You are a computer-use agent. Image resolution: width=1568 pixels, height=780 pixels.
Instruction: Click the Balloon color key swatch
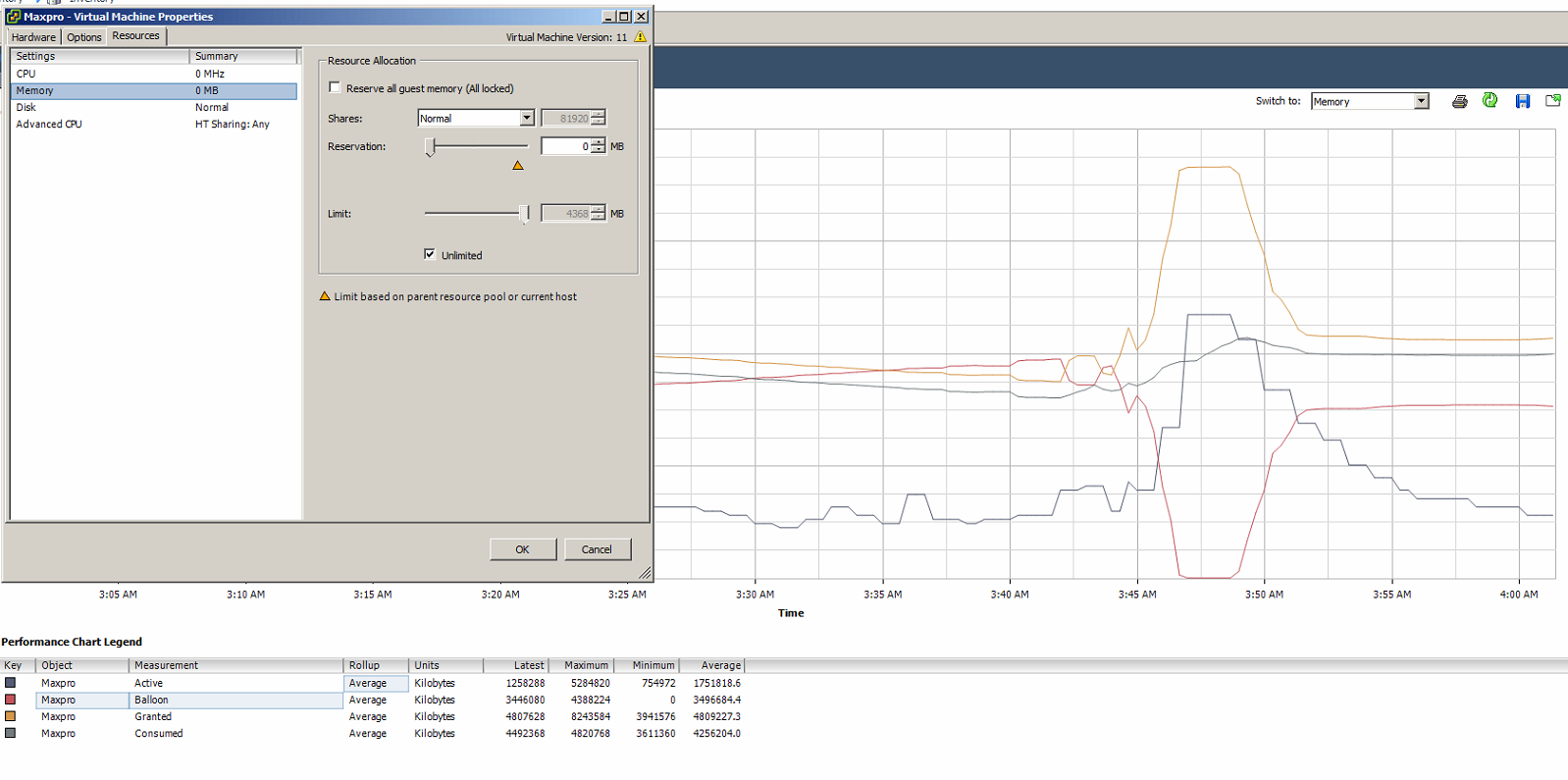pyautogui.click(x=10, y=699)
